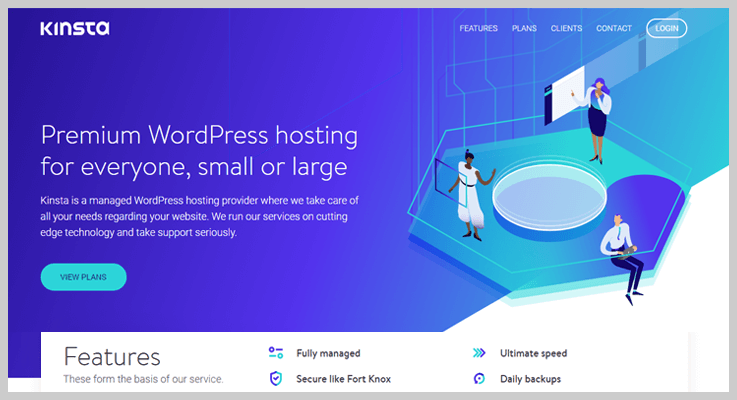The height and width of the screenshot is (400, 737).
Task: Click the Login button
Action: (x=666, y=28)
